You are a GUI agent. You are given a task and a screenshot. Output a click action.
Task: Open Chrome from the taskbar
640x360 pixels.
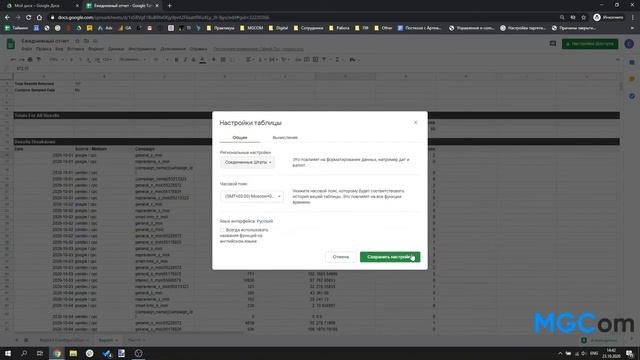(x=57, y=353)
